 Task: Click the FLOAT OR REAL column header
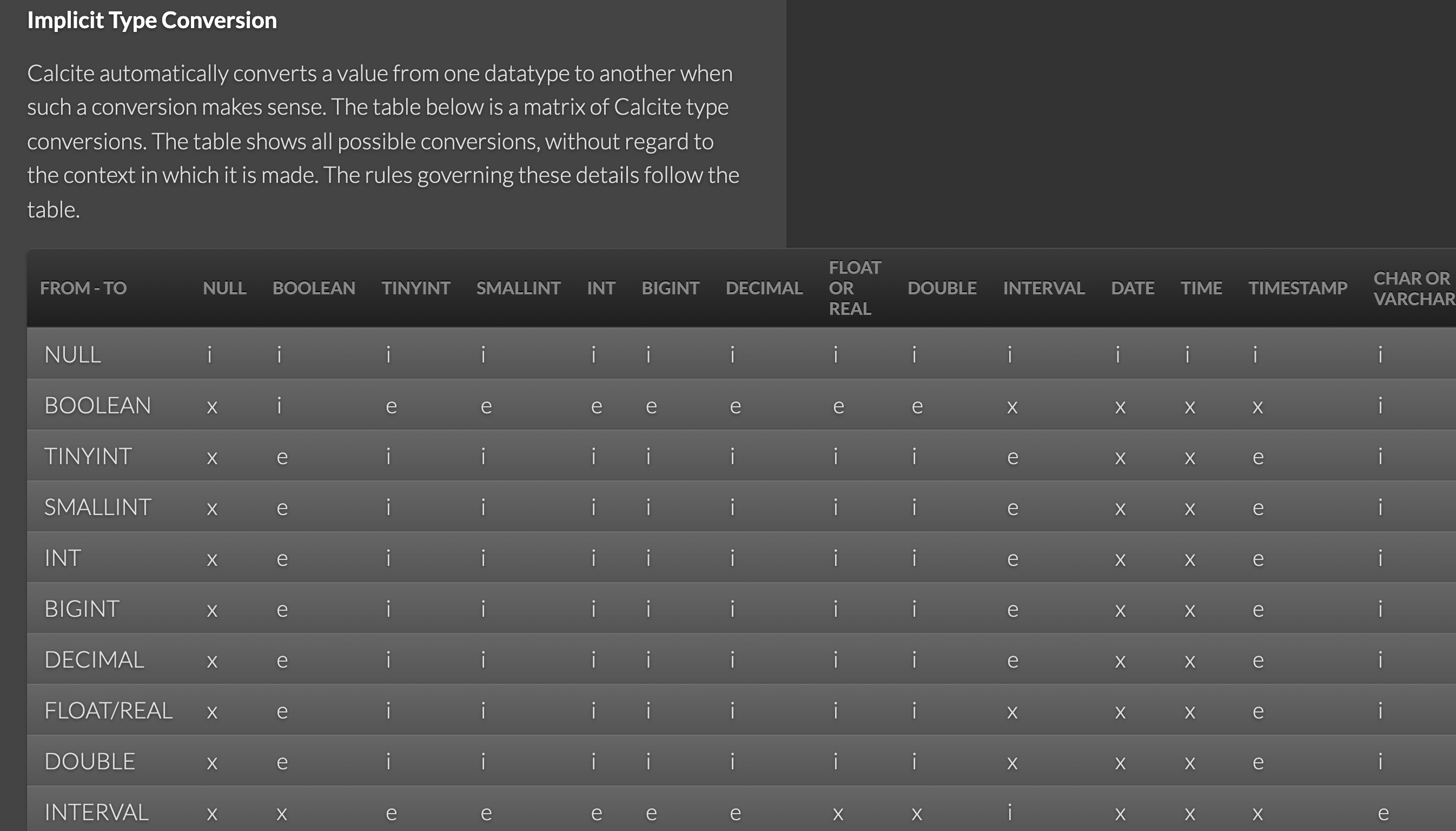click(855, 288)
